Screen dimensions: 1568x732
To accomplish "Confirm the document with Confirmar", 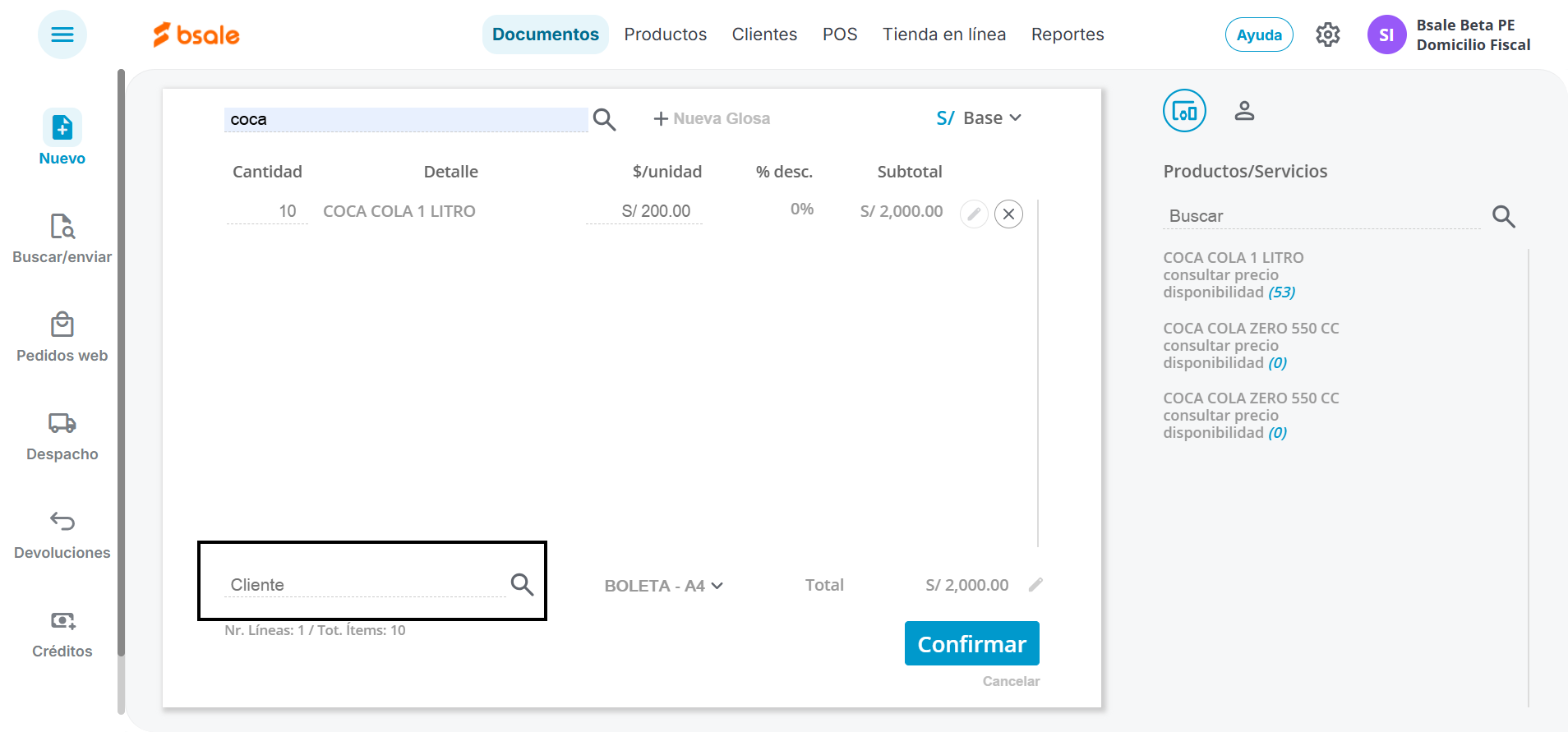I will click(972, 643).
